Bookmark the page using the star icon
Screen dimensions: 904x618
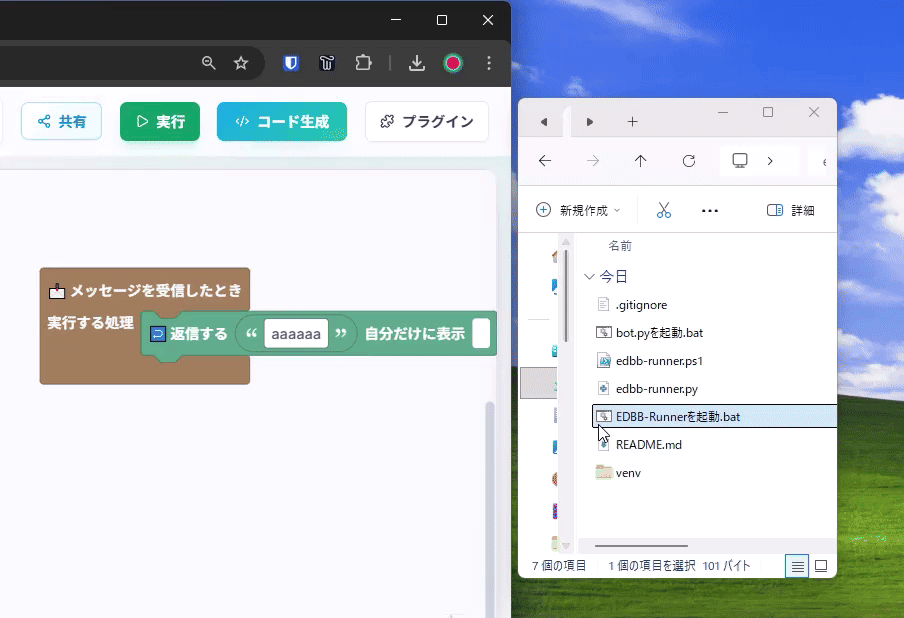240,62
